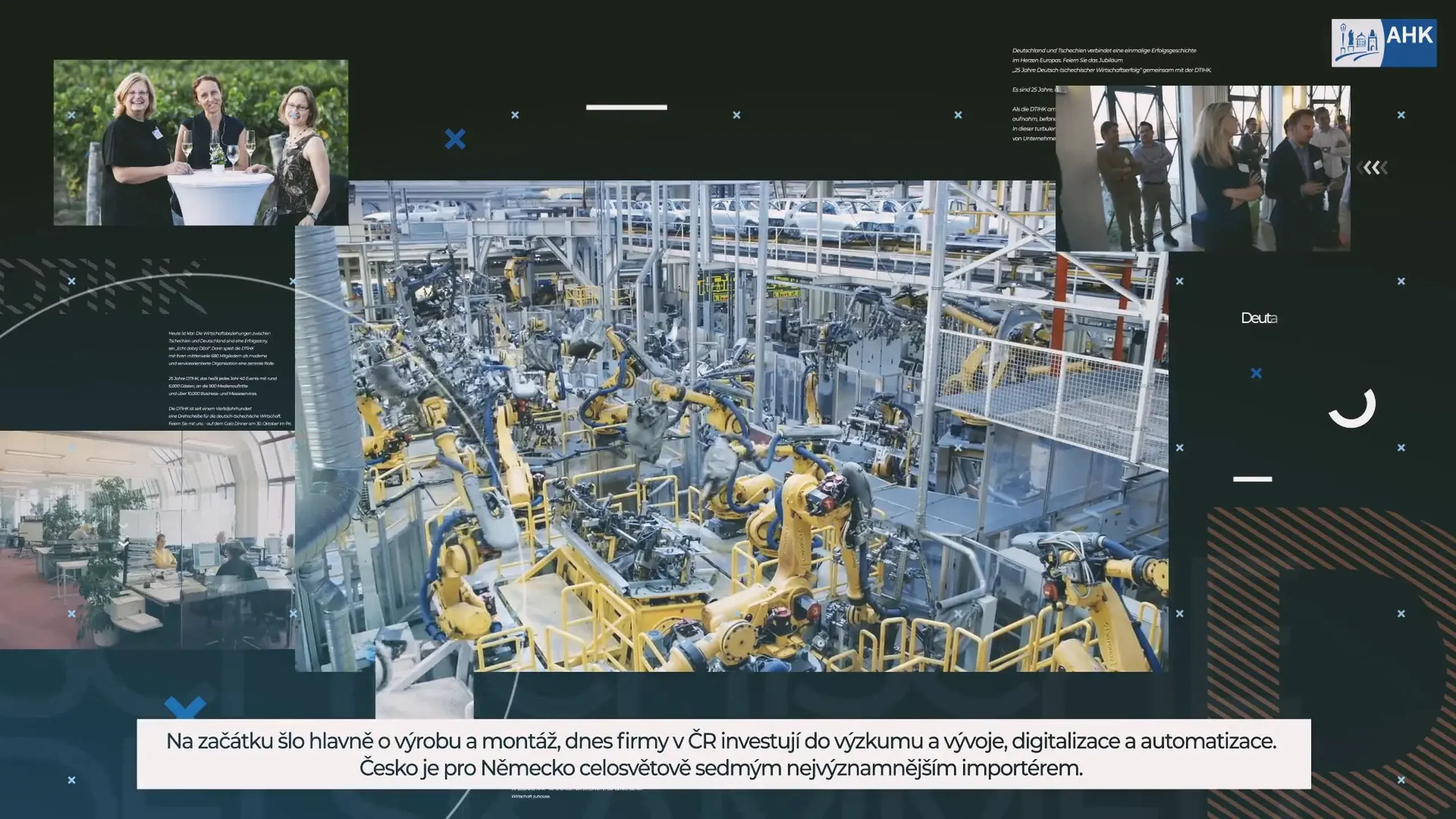
Task: Click the AHK logo
Action: tap(1383, 43)
